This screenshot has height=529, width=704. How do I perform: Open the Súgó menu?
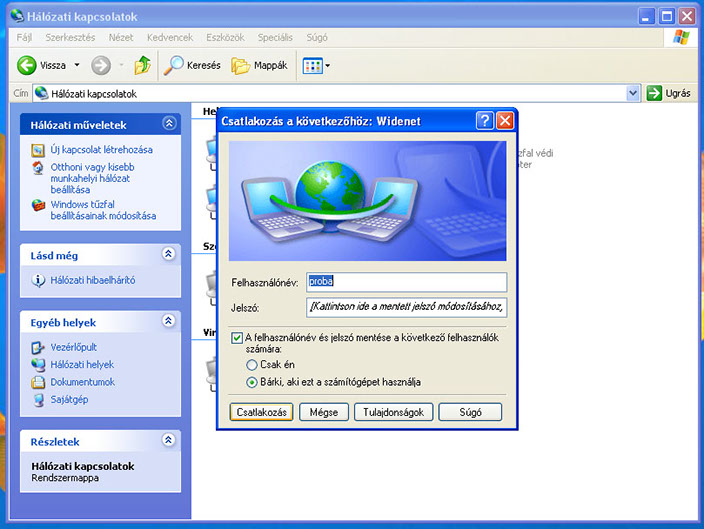coord(317,38)
